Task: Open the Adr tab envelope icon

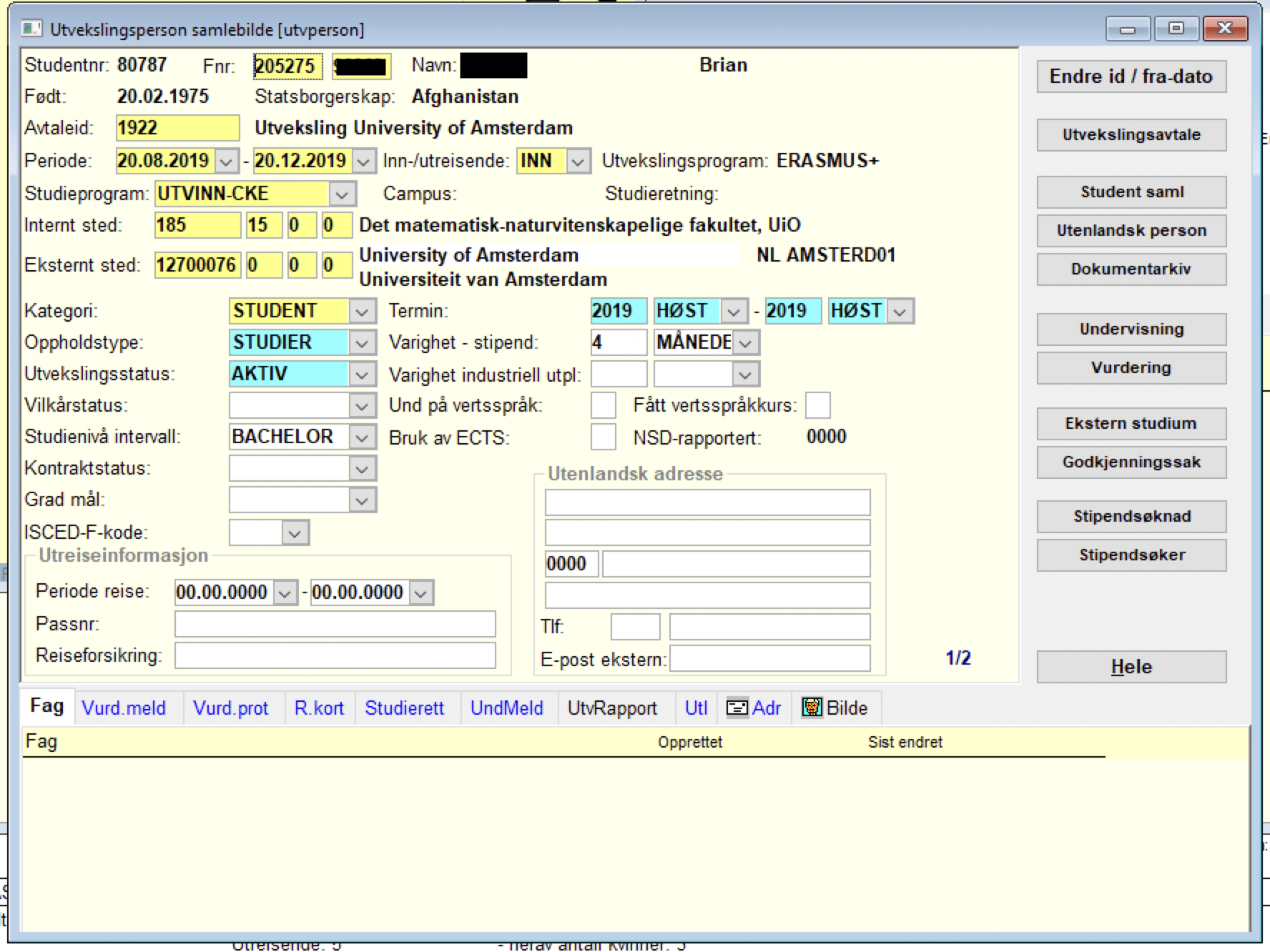Action: [x=737, y=708]
